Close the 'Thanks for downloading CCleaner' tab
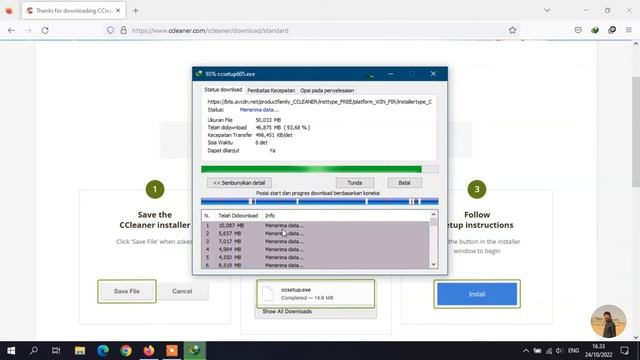The height and width of the screenshot is (360, 640). [118, 11]
